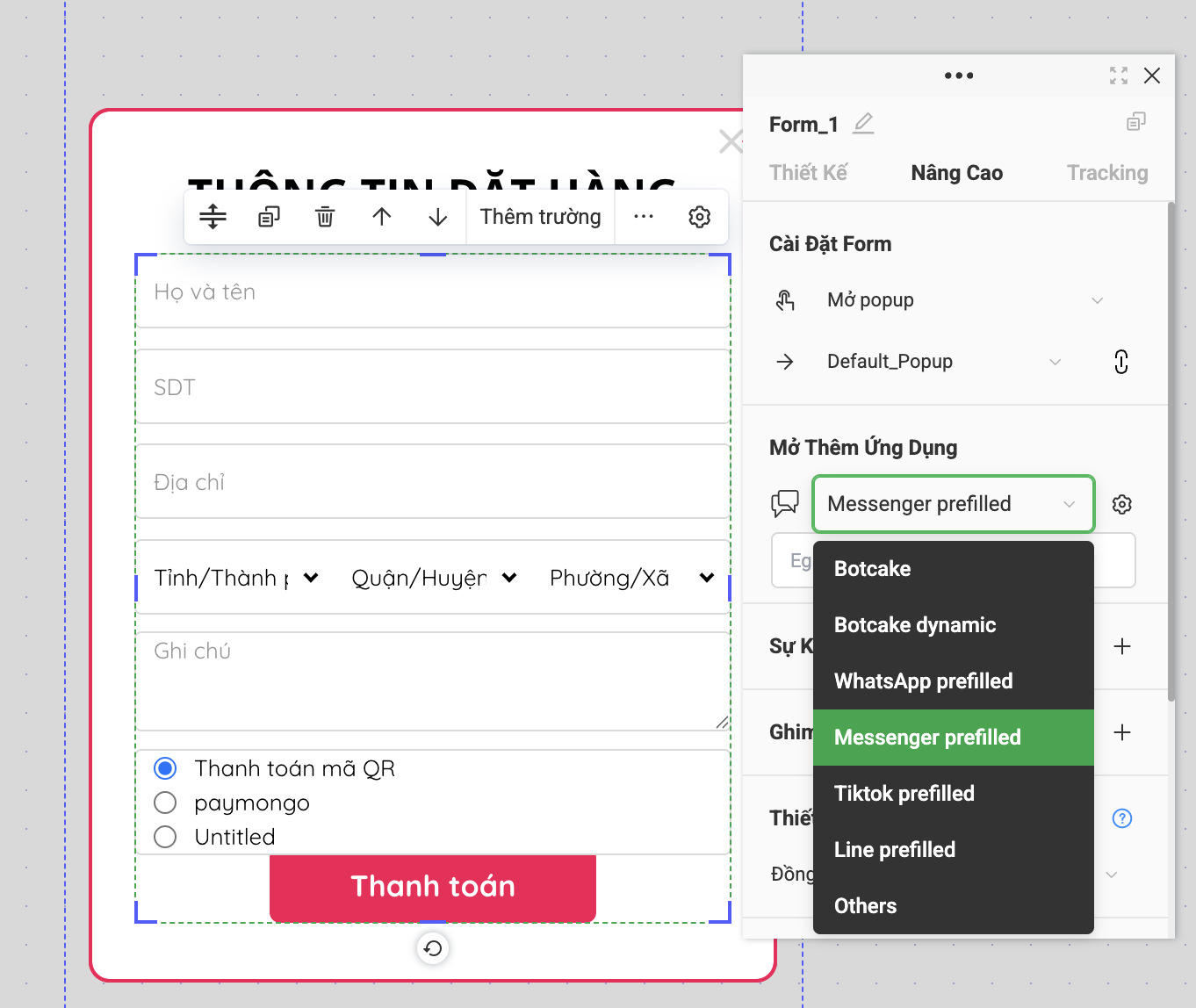Image resolution: width=1196 pixels, height=1008 pixels.
Task: Open the Default_Popup dropdown
Action: (x=944, y=362)
